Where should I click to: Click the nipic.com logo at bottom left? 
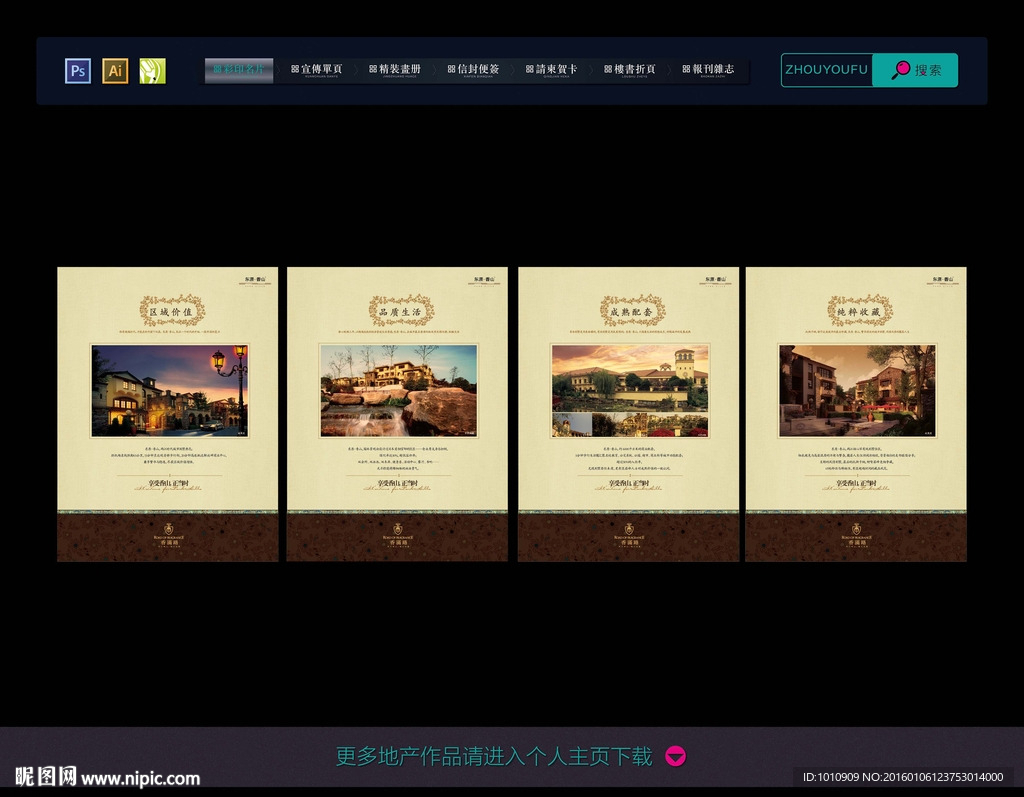coord(107,777)
